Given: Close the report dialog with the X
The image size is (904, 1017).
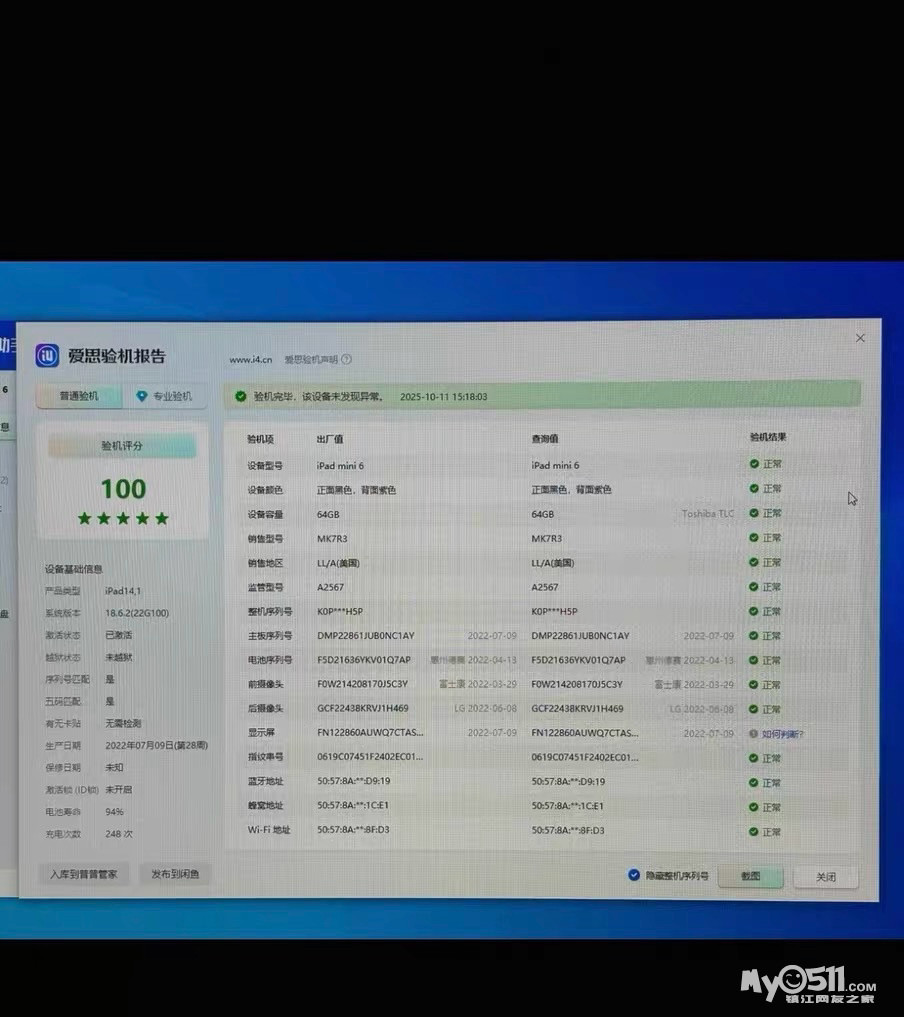Looking at the screenshot, I should click(x=860, y=339).
